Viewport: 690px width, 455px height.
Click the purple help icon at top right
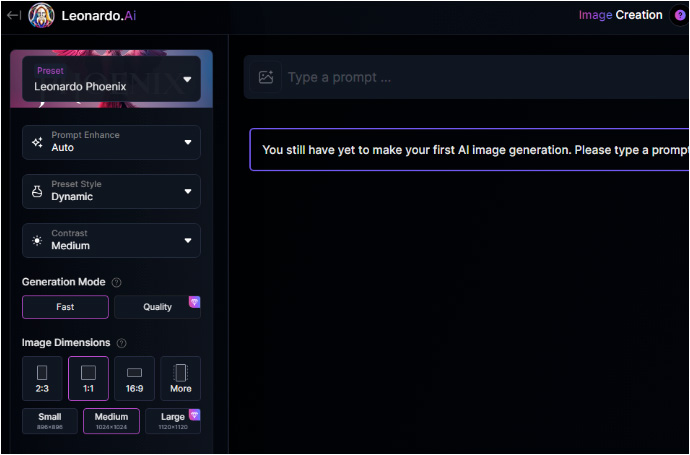(680, 15)
